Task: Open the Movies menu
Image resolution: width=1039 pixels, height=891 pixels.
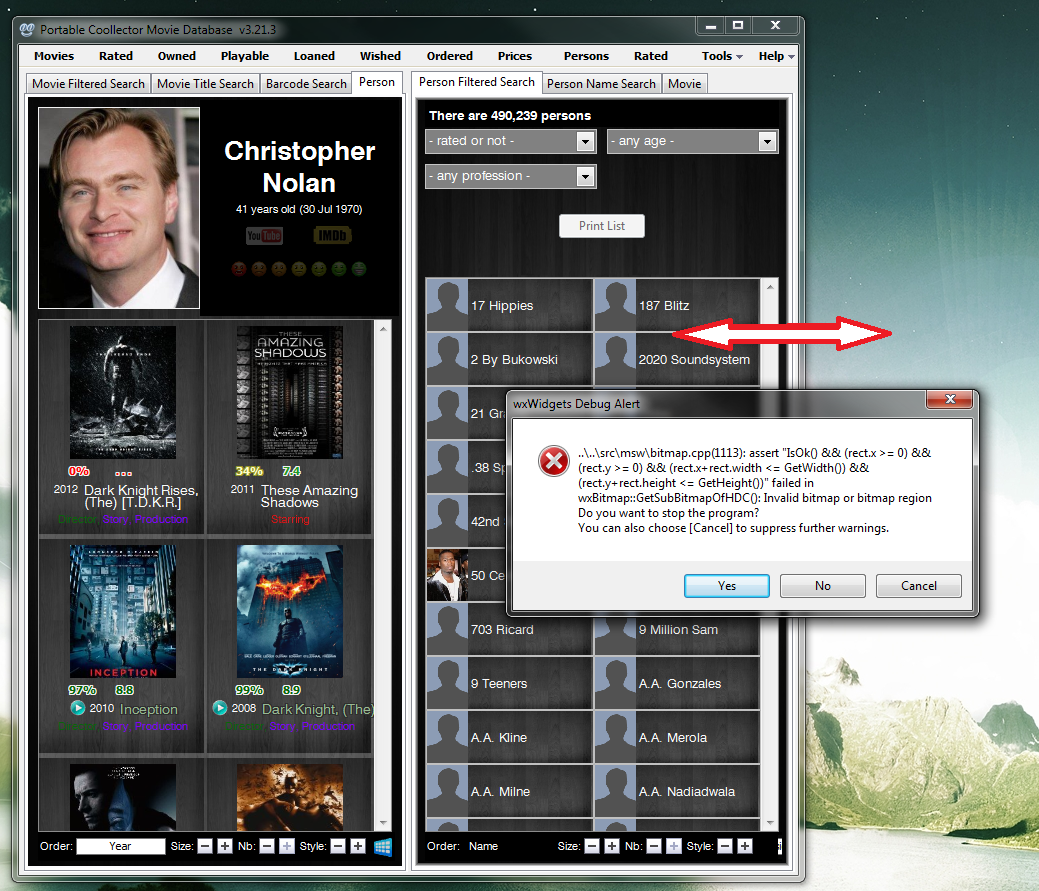Action: 54,56
